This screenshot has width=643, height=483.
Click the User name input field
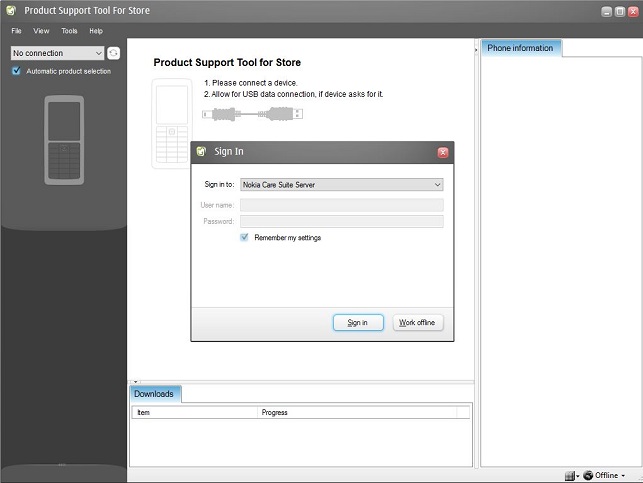click(341, 205)
